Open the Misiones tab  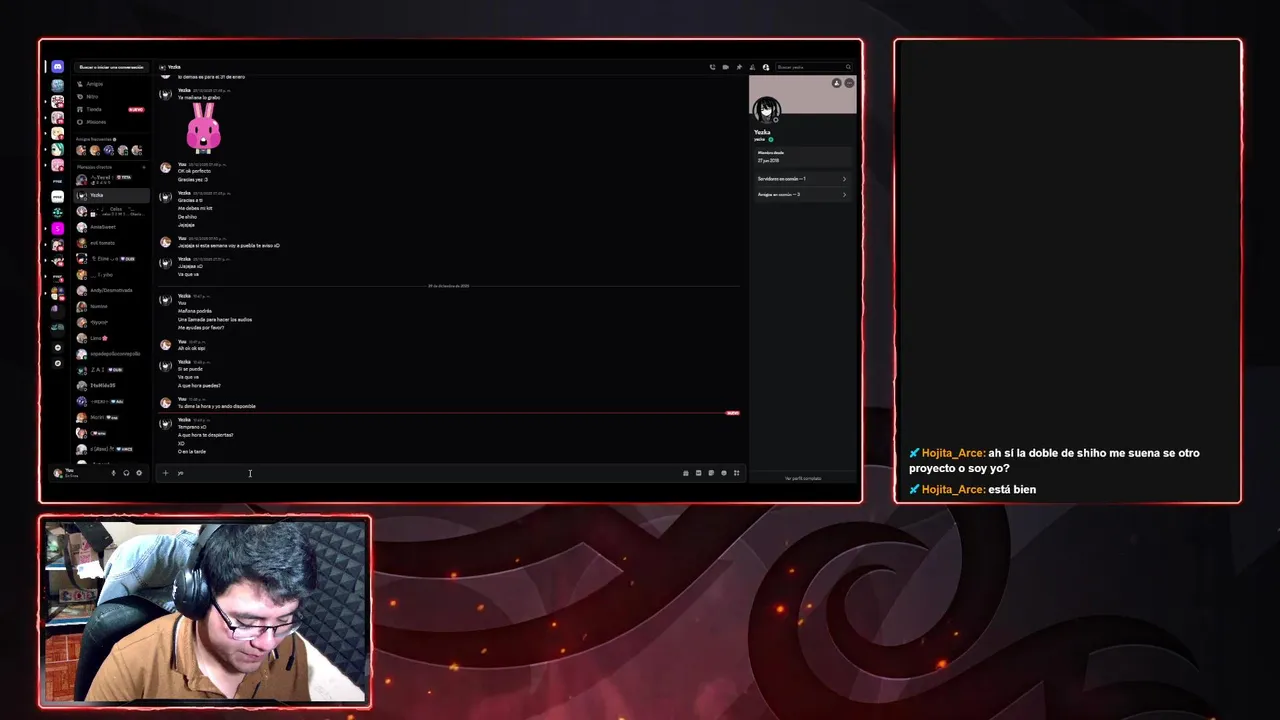(112, 122)
